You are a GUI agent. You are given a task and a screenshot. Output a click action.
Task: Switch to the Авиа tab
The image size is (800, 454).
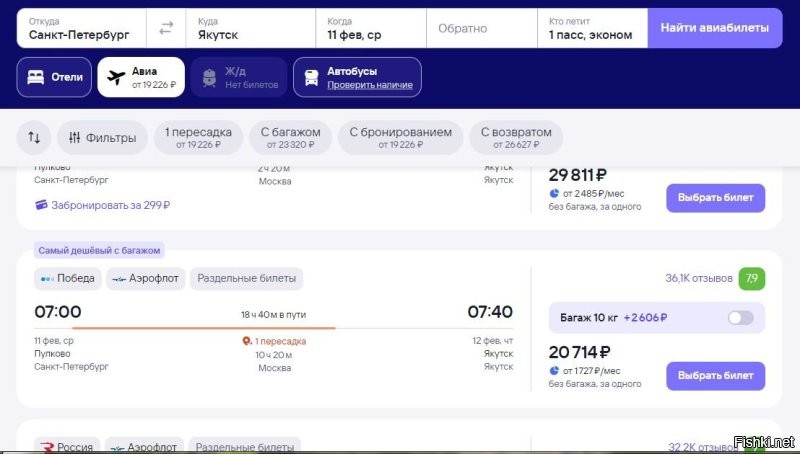tap(141, 77)
